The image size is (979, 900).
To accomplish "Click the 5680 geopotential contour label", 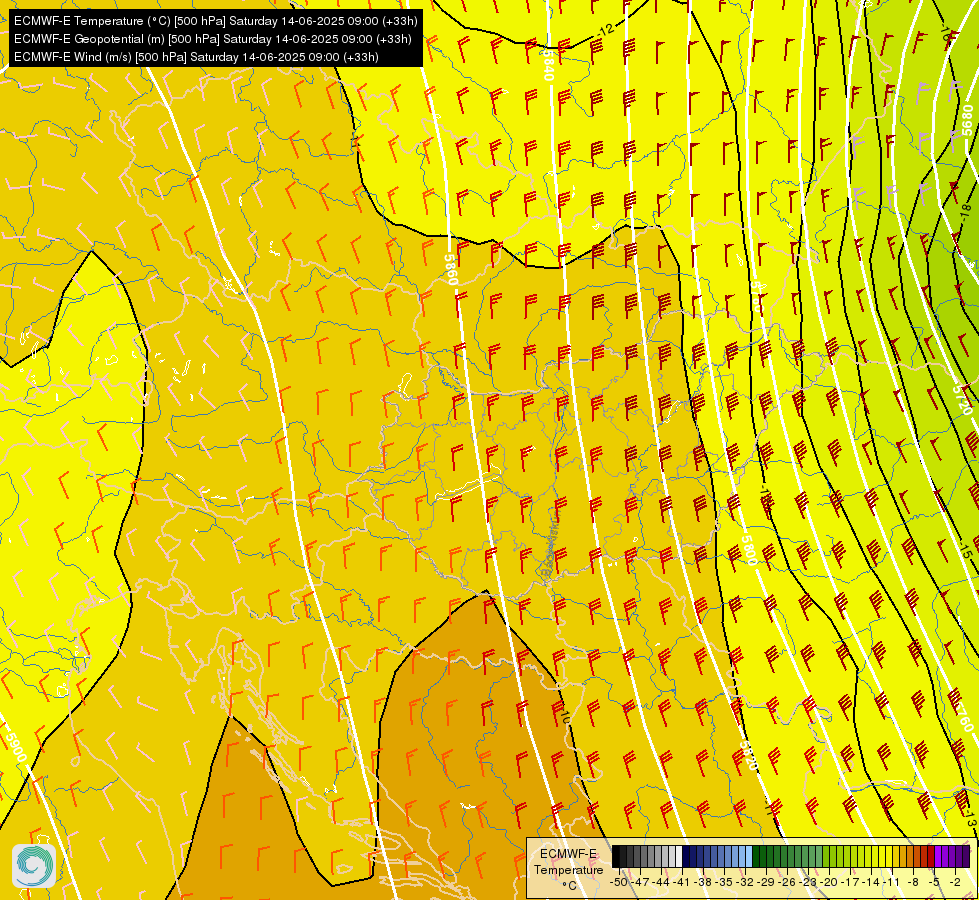I will click(967, 120).
